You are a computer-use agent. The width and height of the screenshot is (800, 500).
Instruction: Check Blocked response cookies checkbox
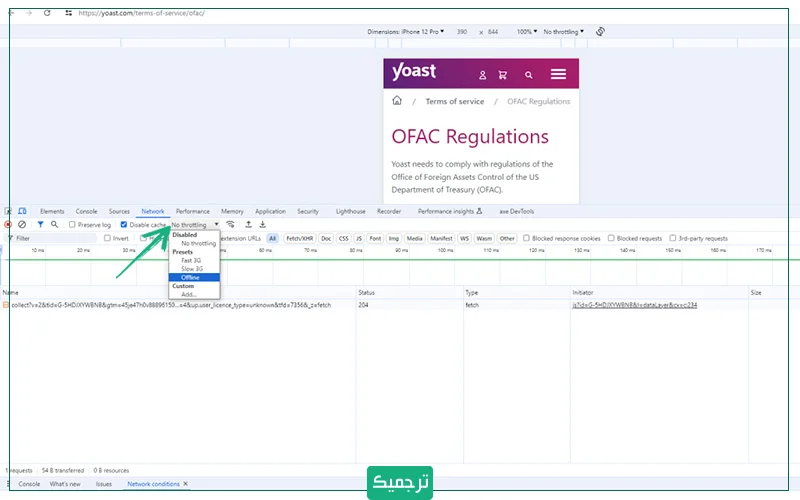[x=526, y=238]
